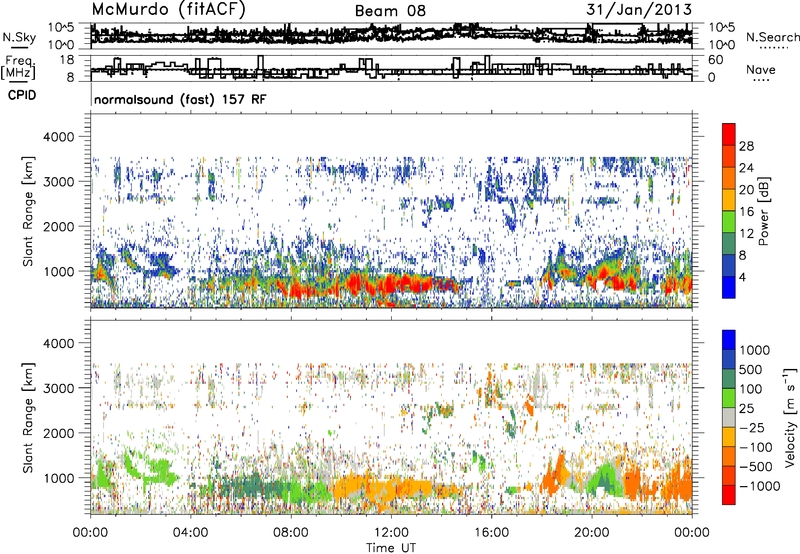The image size is (800, 554).
Task: Click the red -1000 velocity colorbar segment
Action: point(729,495)
